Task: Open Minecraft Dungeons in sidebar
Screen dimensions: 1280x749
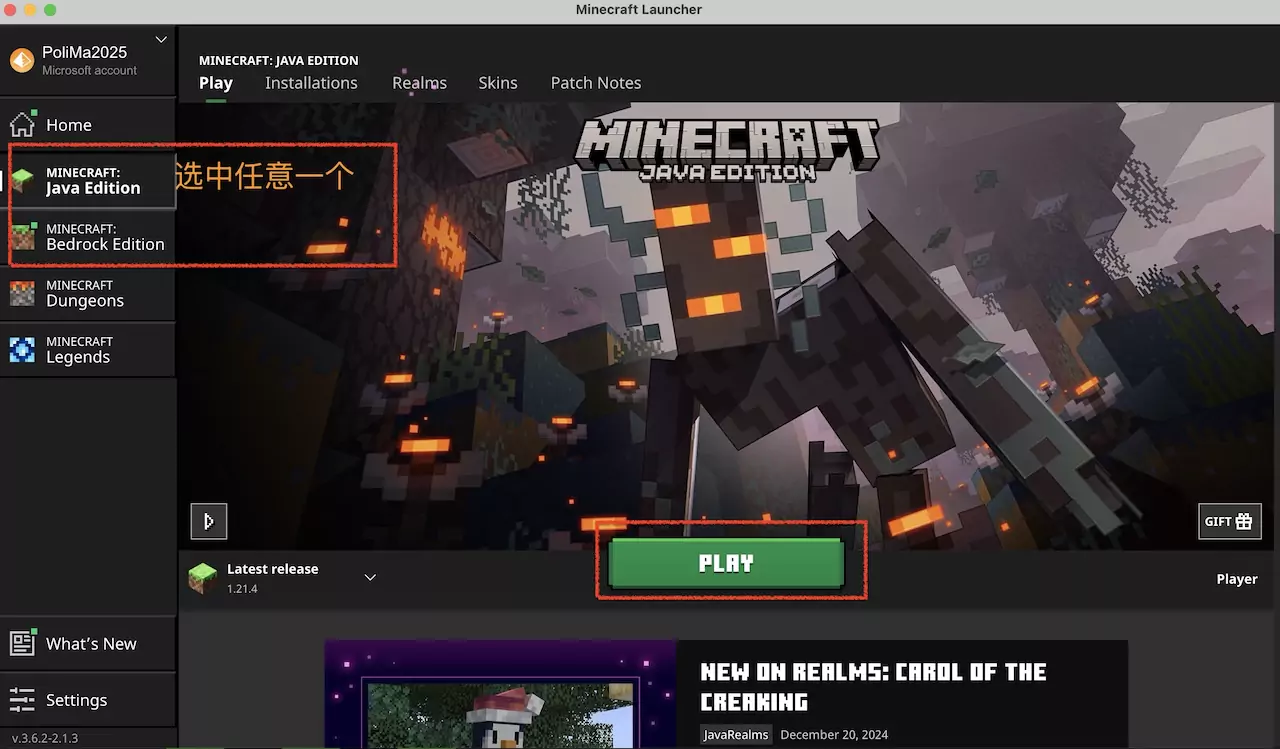Action: tap(88, 293)
